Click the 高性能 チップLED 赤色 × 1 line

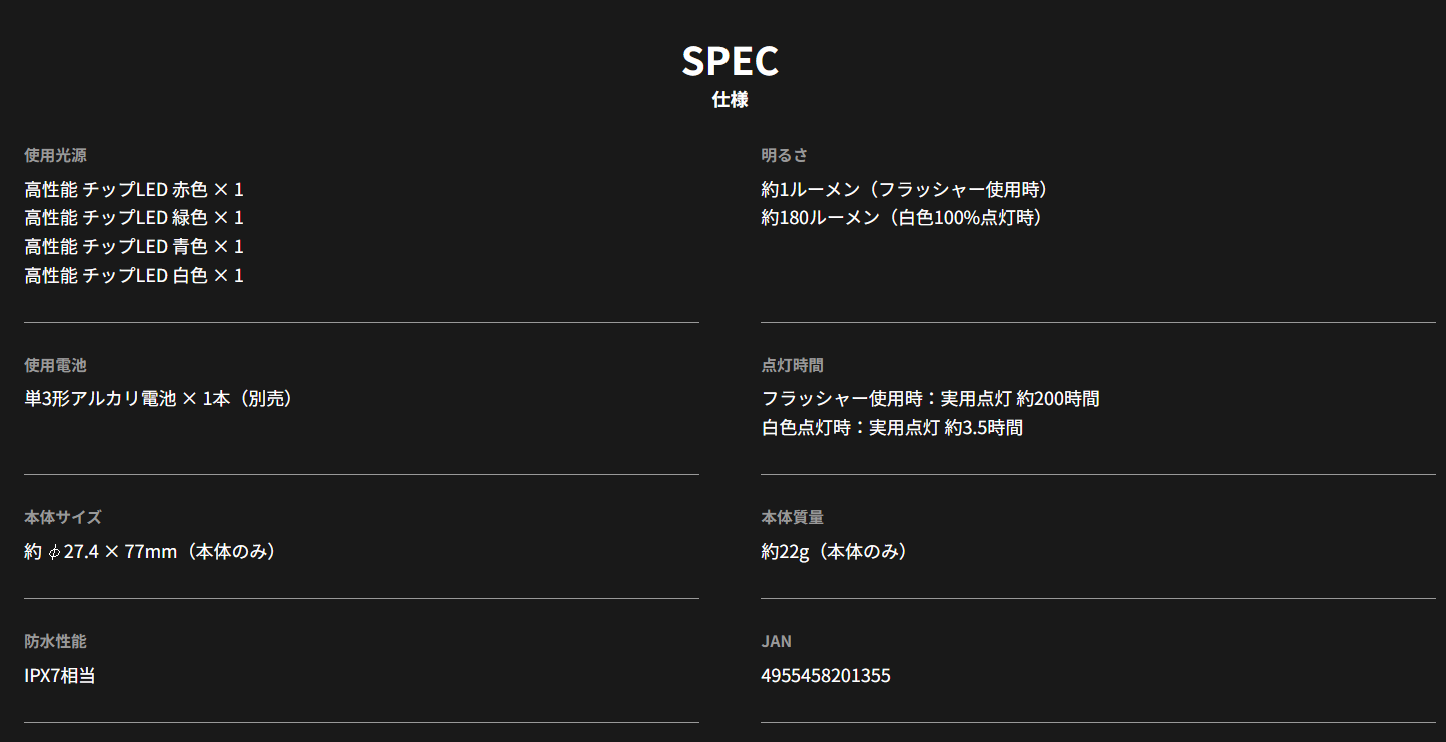(134, 189)
